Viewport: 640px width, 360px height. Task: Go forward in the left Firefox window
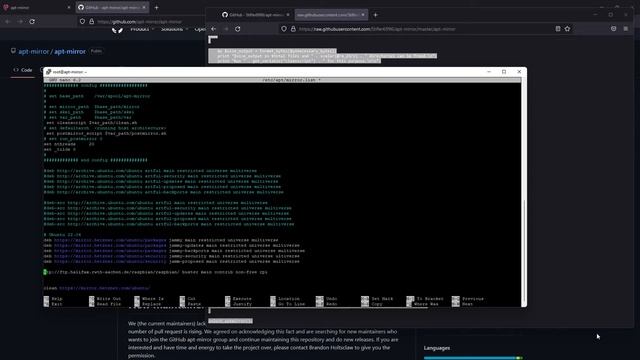point(20,22)
